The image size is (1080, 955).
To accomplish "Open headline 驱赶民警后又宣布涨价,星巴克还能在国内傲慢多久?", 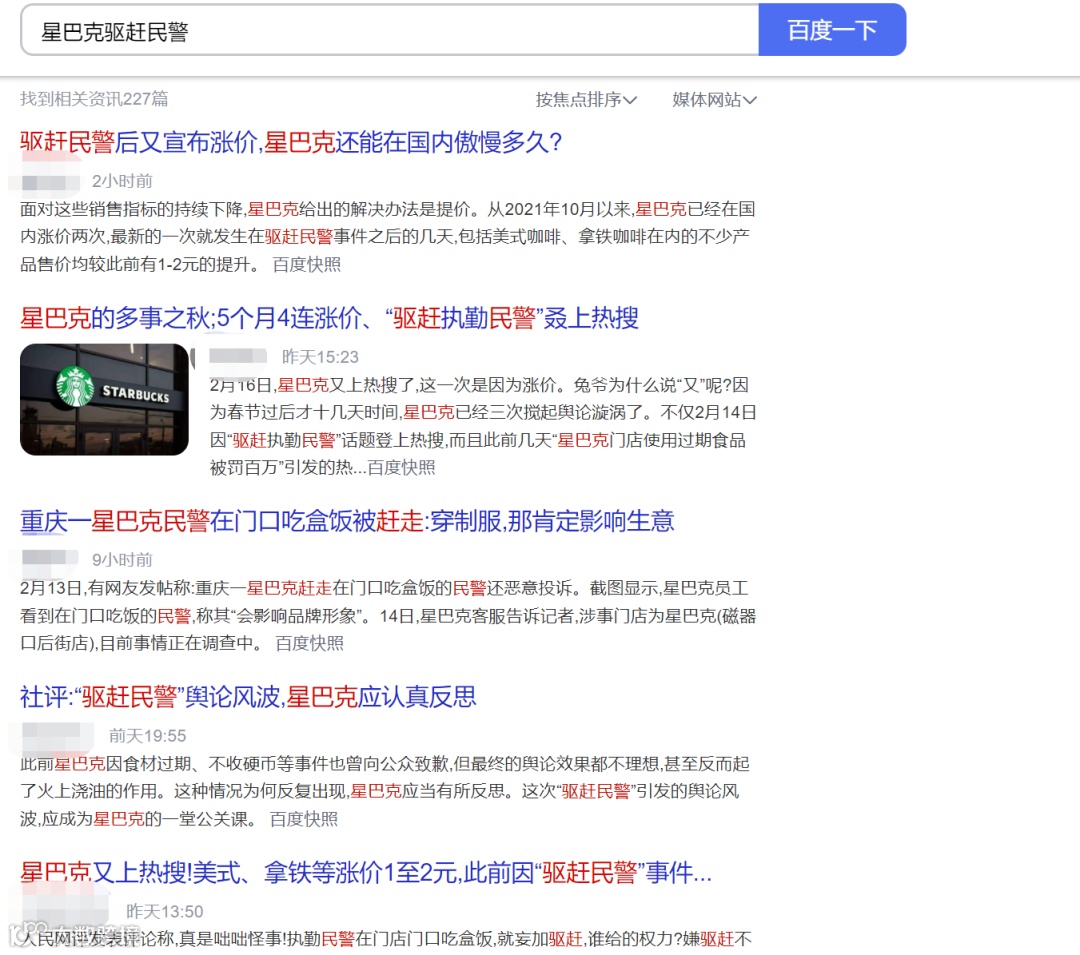I will coord(291,143).
